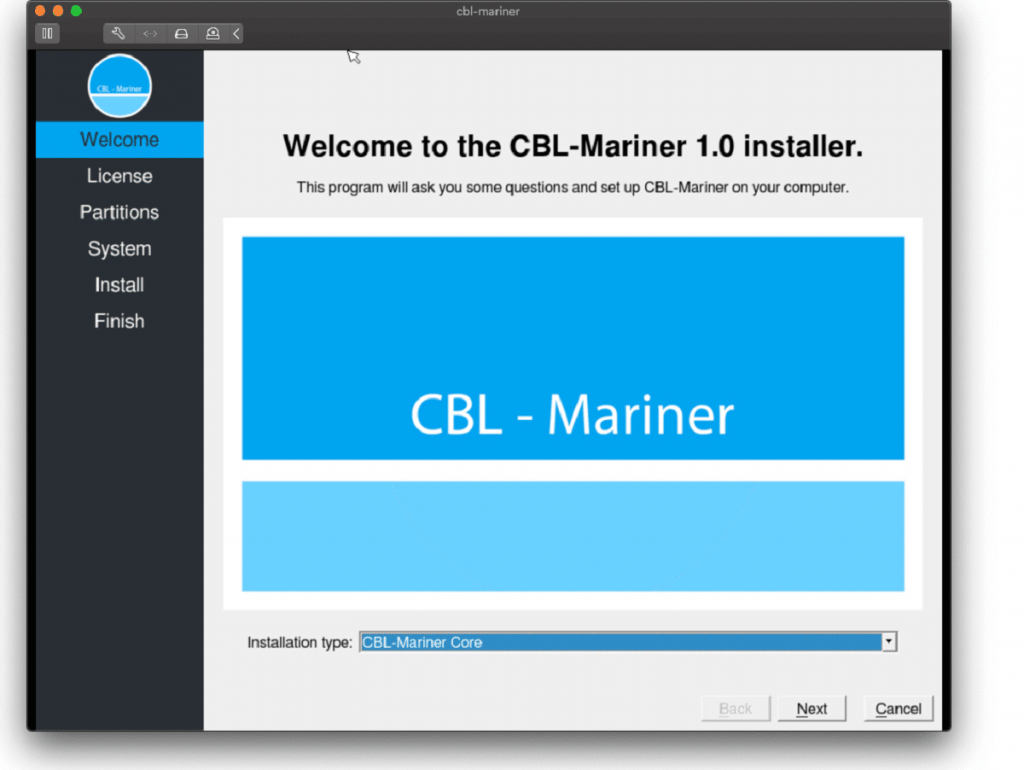Open the System step
Viewport: 1024px width, 770px height.
(x=119, y=248)
